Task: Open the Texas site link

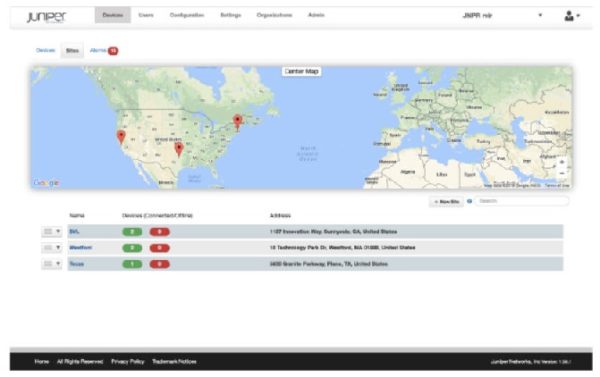Action: pyautogui.click(x=77, y=264)
